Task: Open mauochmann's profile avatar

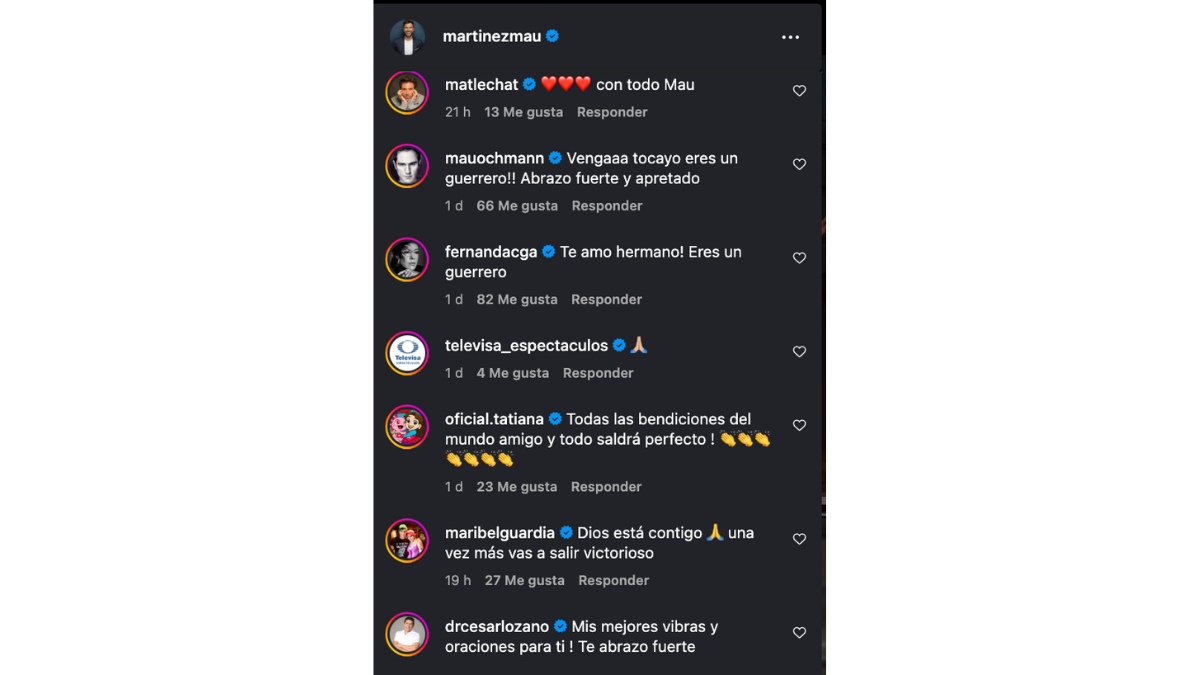Action: click(x=407, y=167)
